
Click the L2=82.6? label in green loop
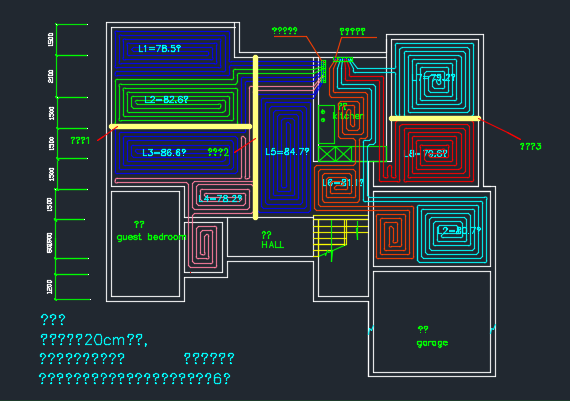pos(166,100)
